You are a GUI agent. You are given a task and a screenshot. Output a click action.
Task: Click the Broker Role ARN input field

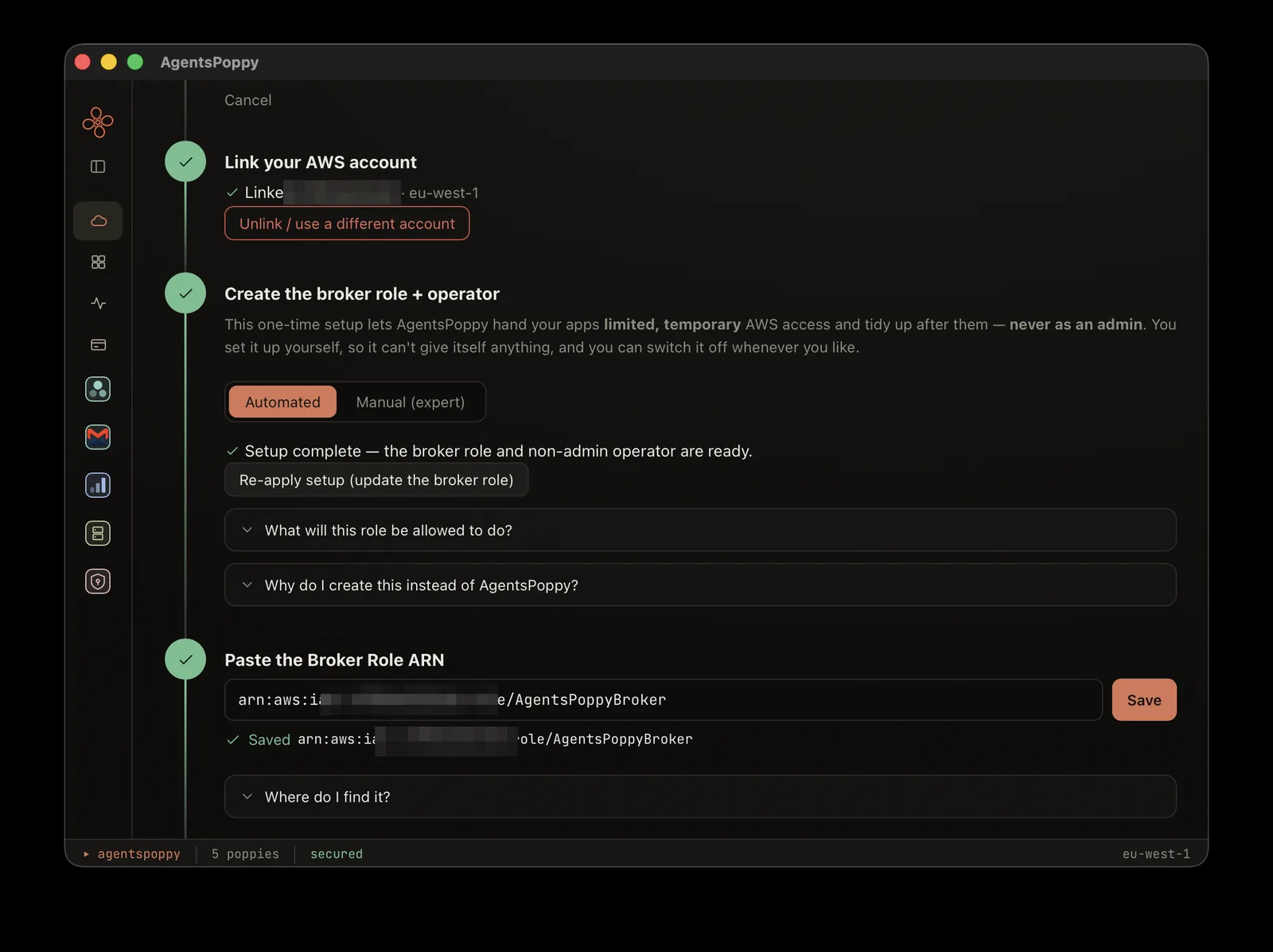click(664, 700)
